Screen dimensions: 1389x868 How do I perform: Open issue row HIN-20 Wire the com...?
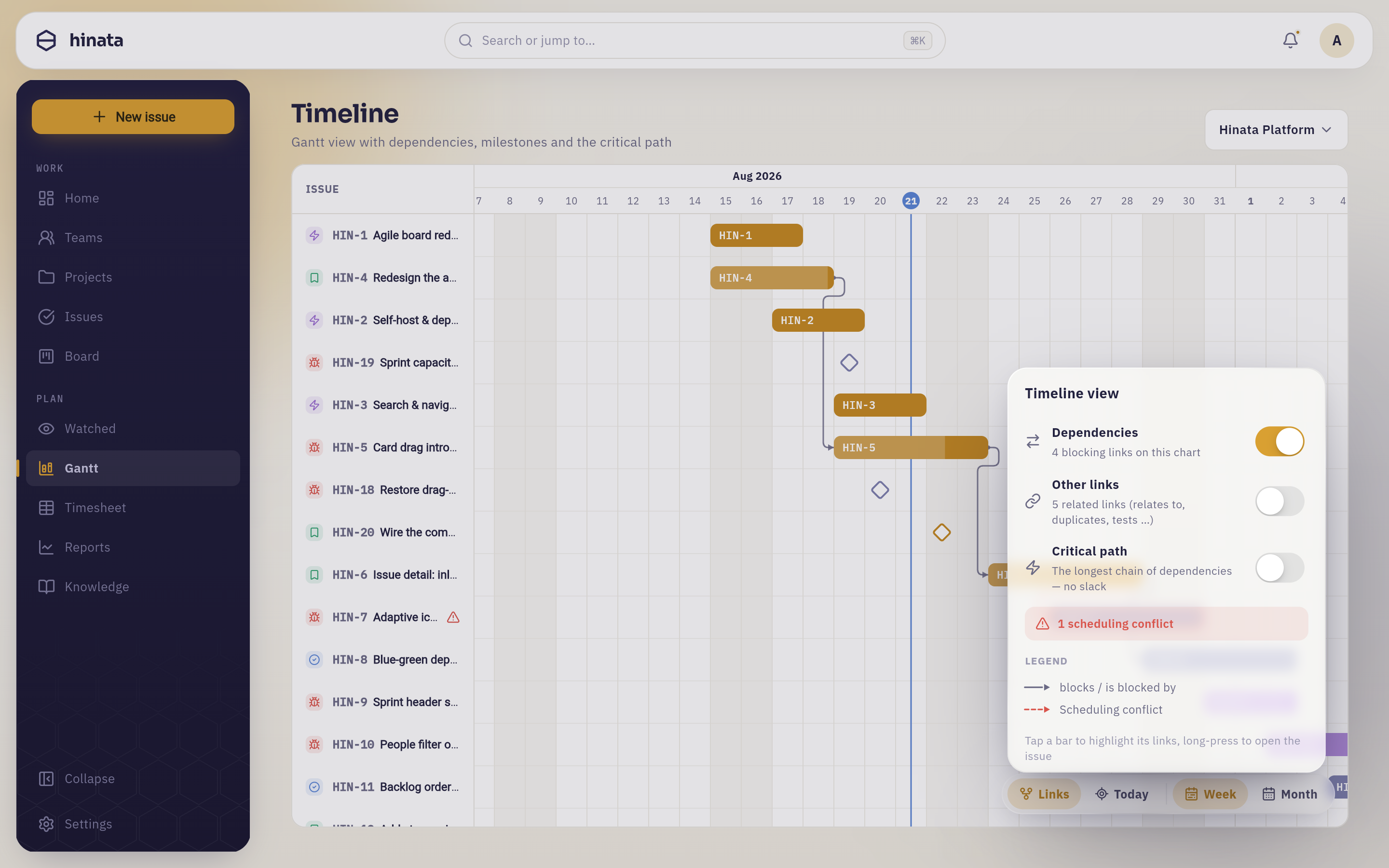point(383,533)
